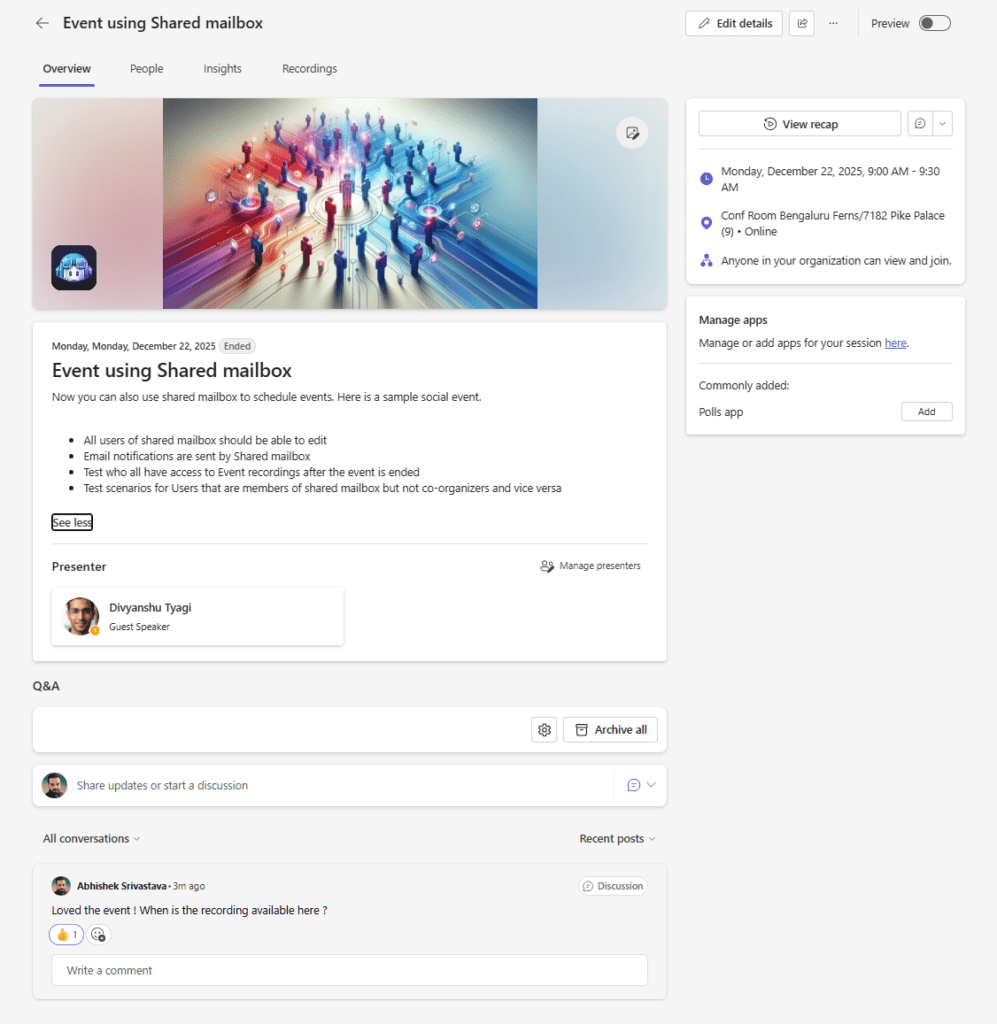
Task: Click the Share event icon
Action: (x=802, y=23)
